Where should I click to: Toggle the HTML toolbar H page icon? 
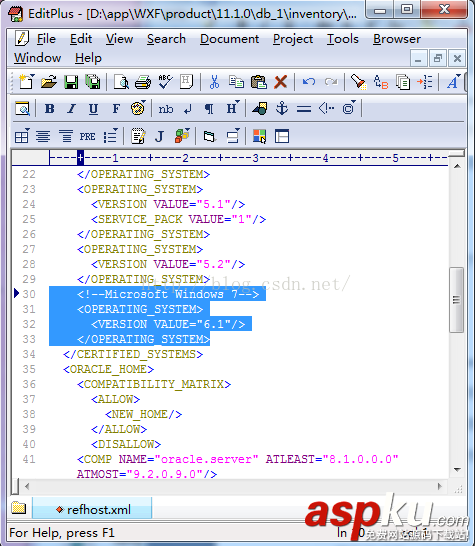187,82
